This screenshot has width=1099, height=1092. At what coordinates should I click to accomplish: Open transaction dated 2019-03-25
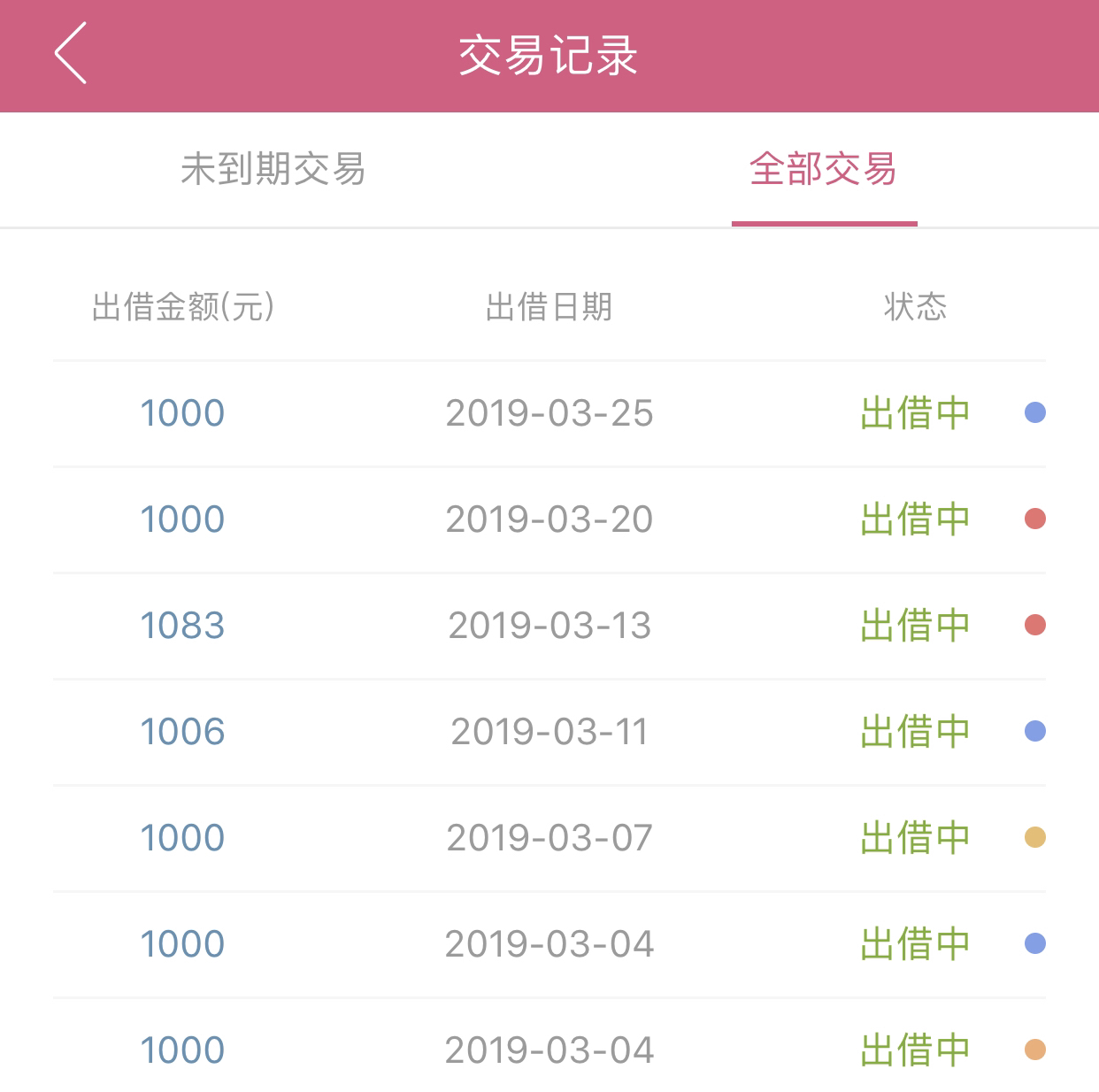[549, 413]
